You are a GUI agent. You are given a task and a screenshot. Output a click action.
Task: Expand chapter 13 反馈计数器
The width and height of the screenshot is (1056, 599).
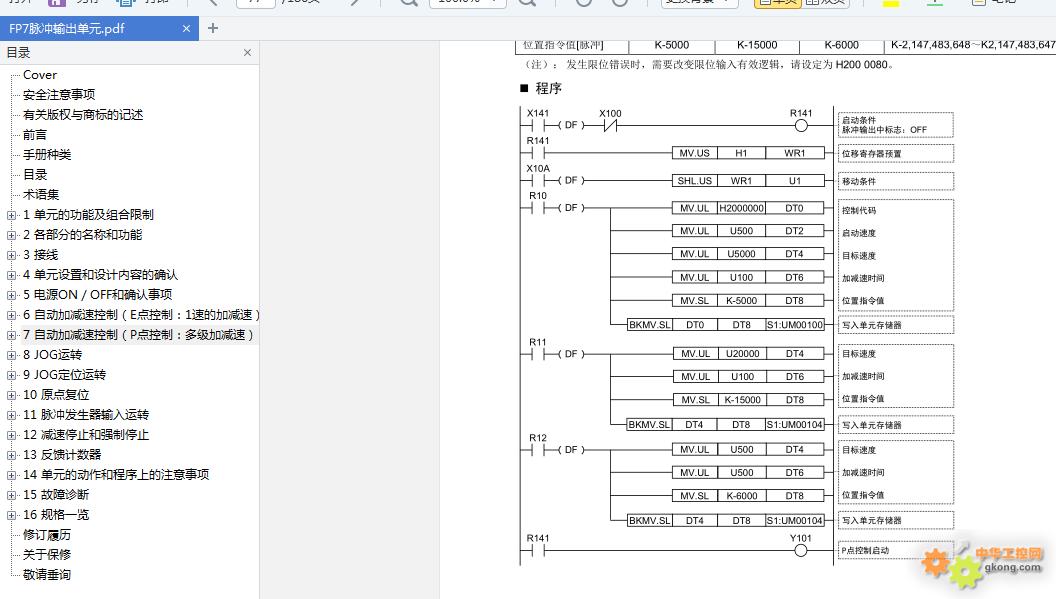click(11, 455)
